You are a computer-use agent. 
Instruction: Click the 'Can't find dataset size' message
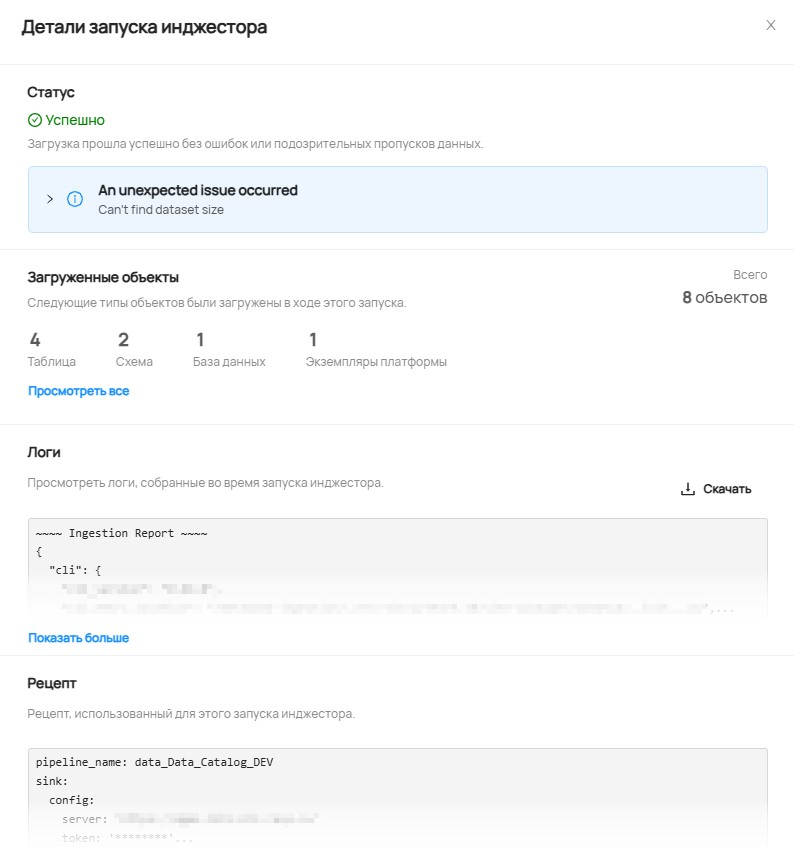pos(160,210)
